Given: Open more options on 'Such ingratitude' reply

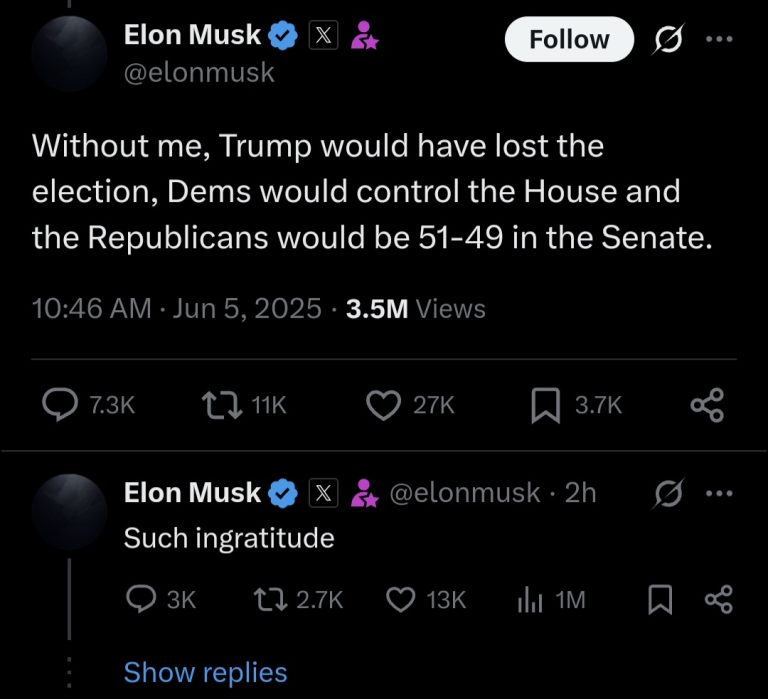Looking at the screenshot, I should point(719,493).
